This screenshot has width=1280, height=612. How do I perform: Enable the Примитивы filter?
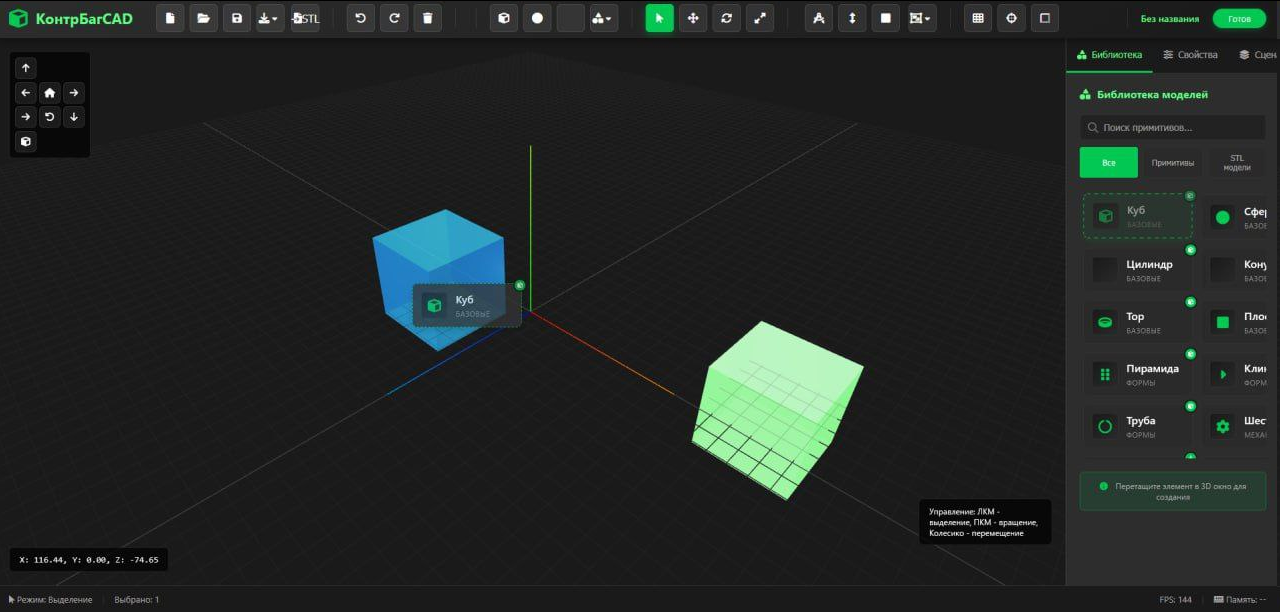coord(1172,161)
